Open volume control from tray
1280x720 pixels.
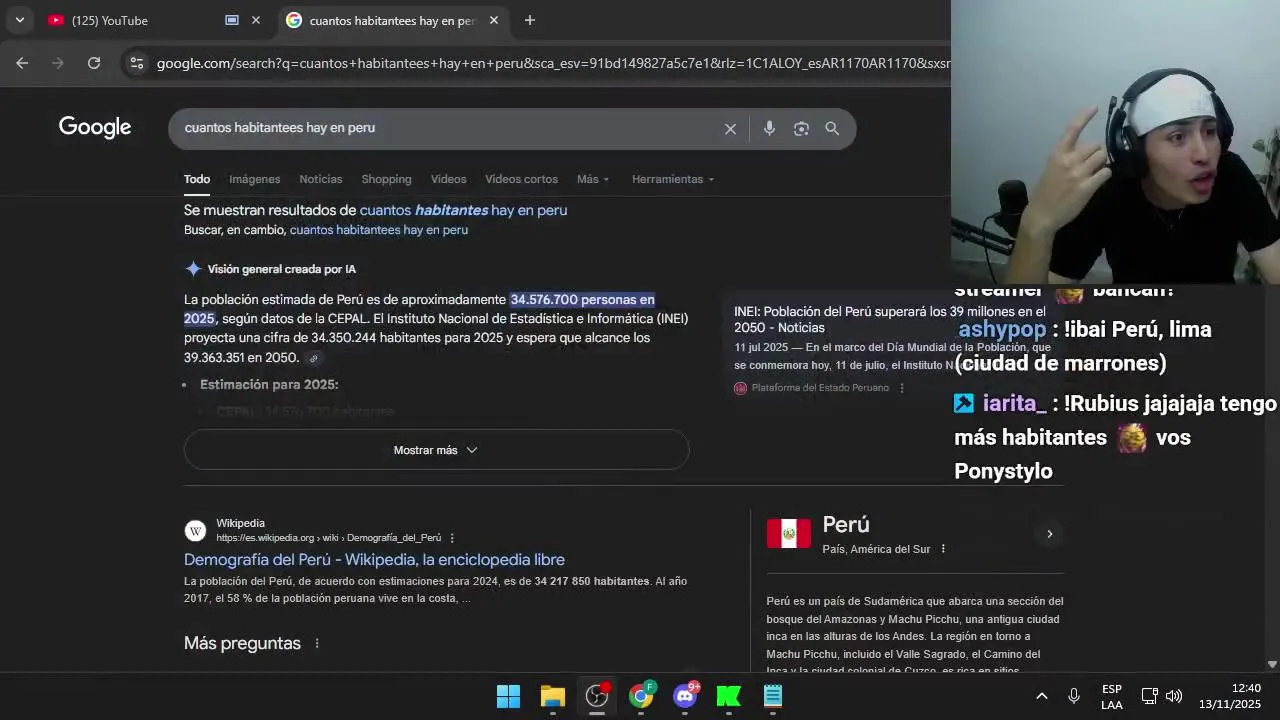click(1174, 696)
